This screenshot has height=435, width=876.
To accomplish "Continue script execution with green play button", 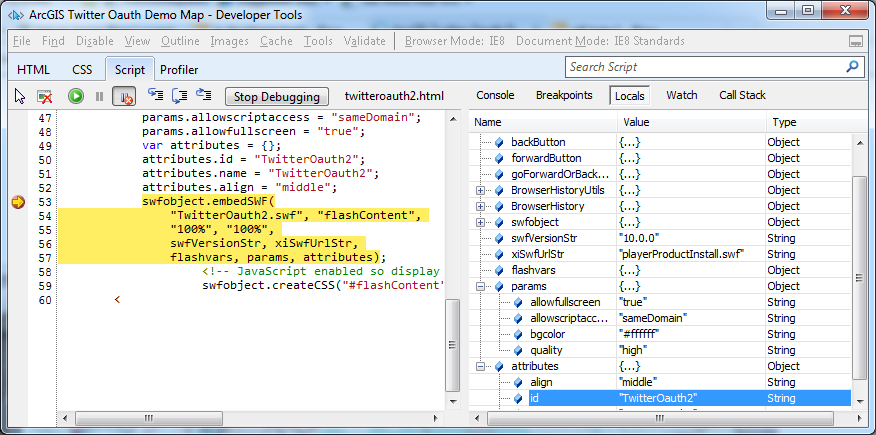I will pyautogui.click(x=76, y=97).
